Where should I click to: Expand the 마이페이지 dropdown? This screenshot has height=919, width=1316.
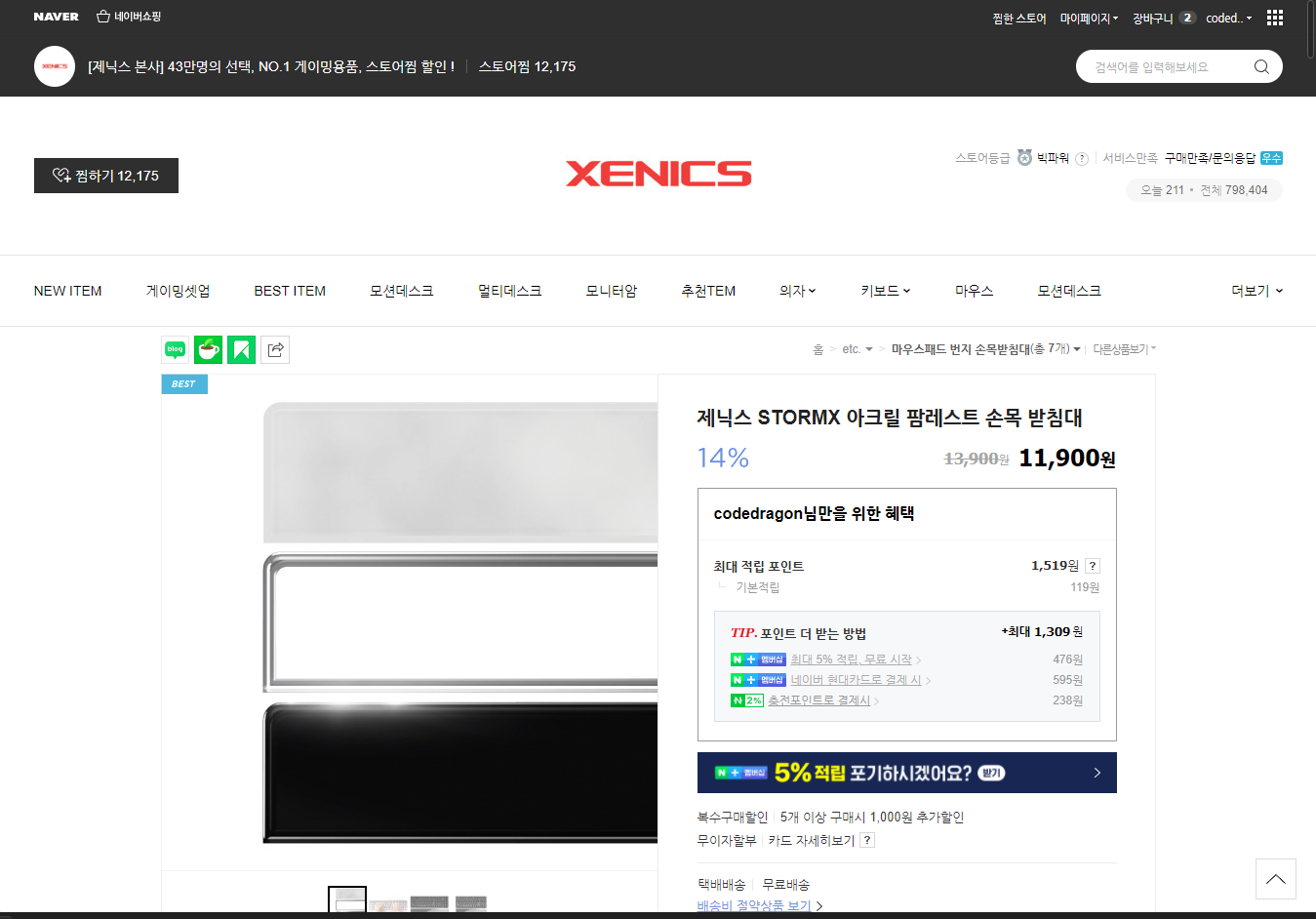coord(1090,18)
